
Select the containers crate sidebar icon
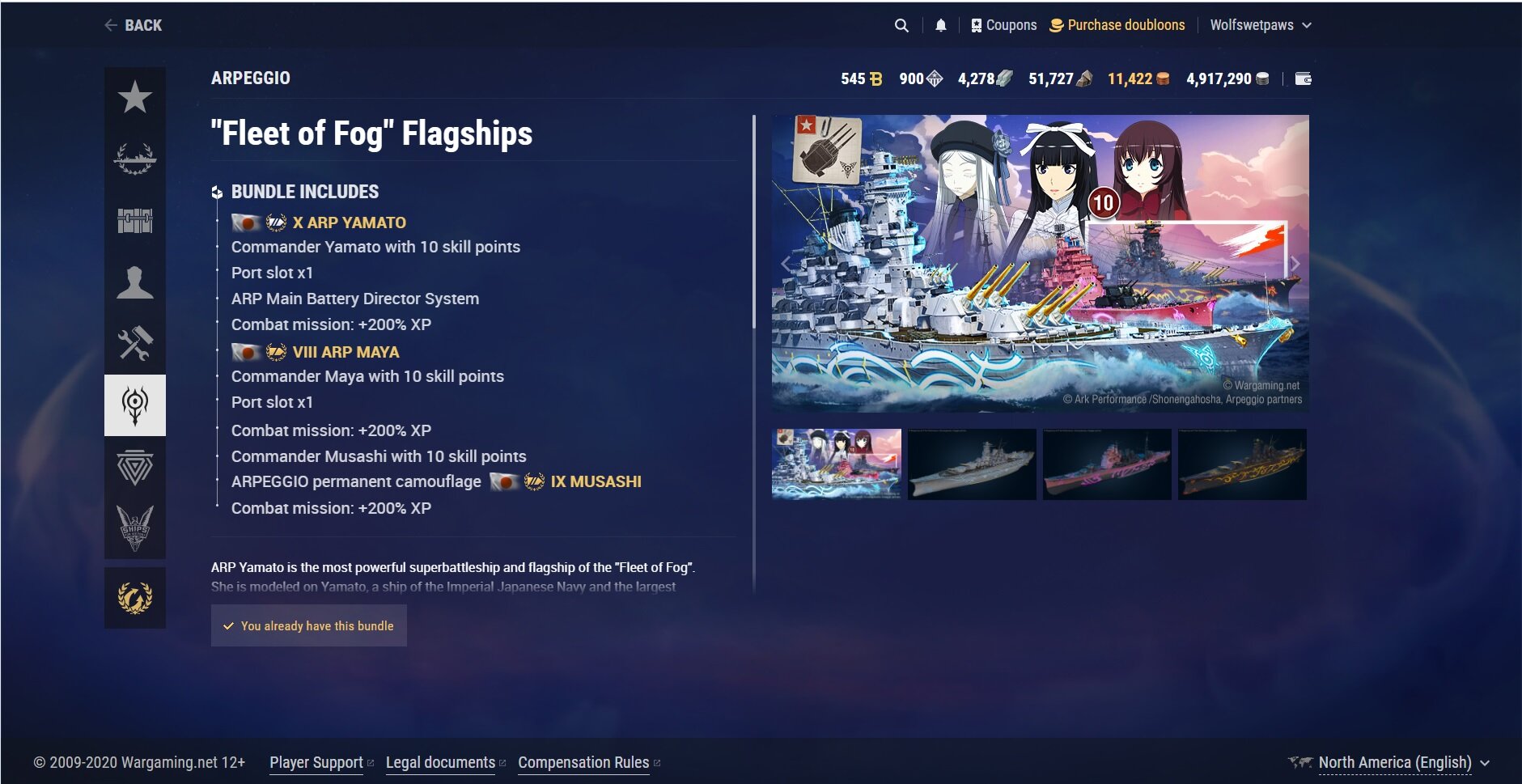pyautogui.click(x=135, y=221)
